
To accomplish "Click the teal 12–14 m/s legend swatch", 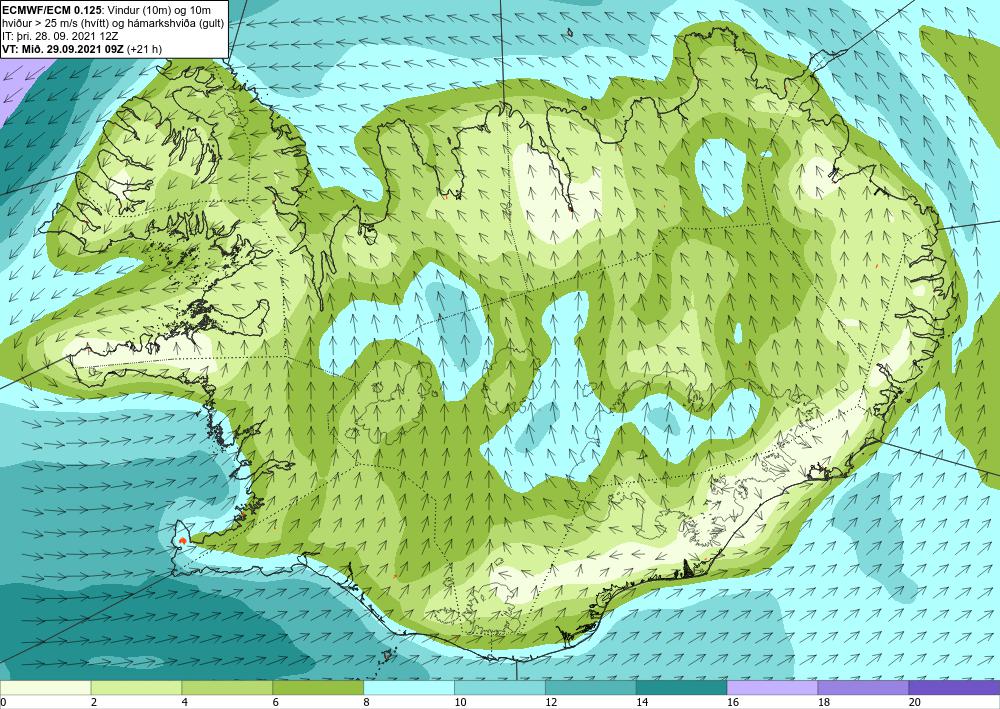I will coord(591,687).
